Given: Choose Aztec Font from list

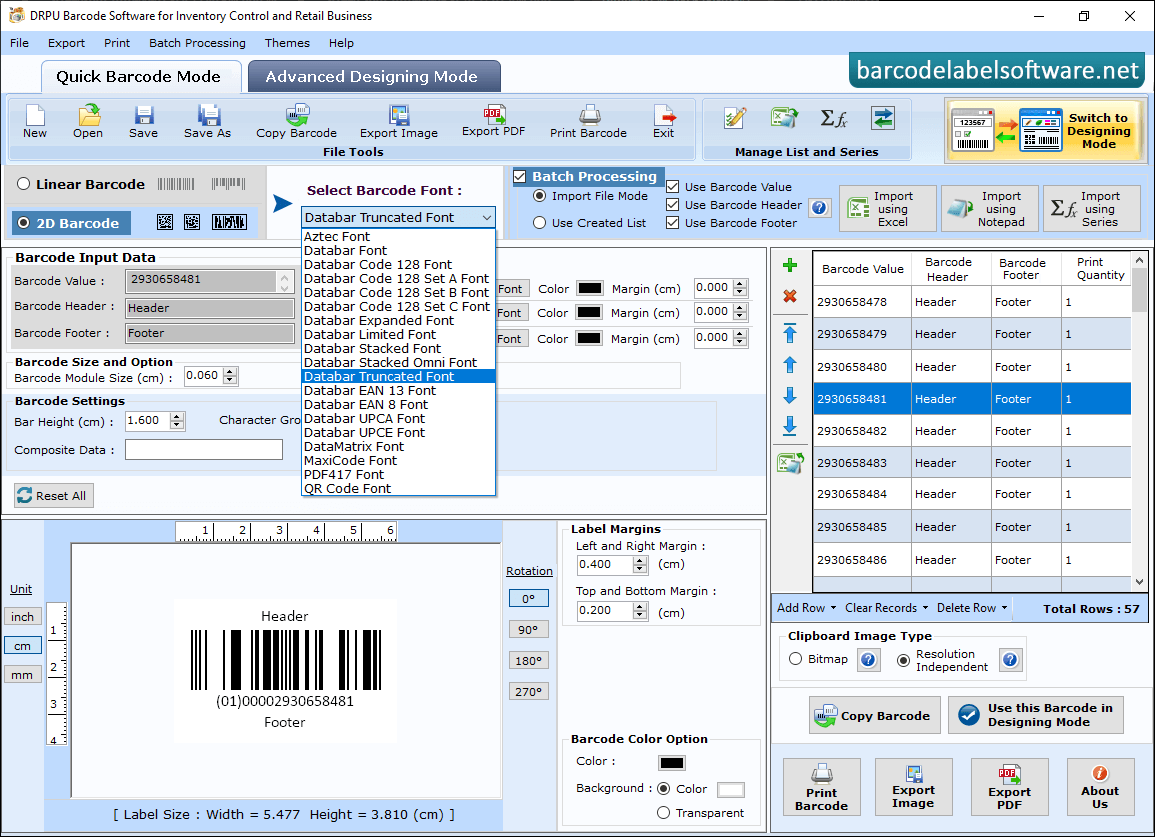Looking at the screenshot, I should pyautogui.click(x=399, y=237).
